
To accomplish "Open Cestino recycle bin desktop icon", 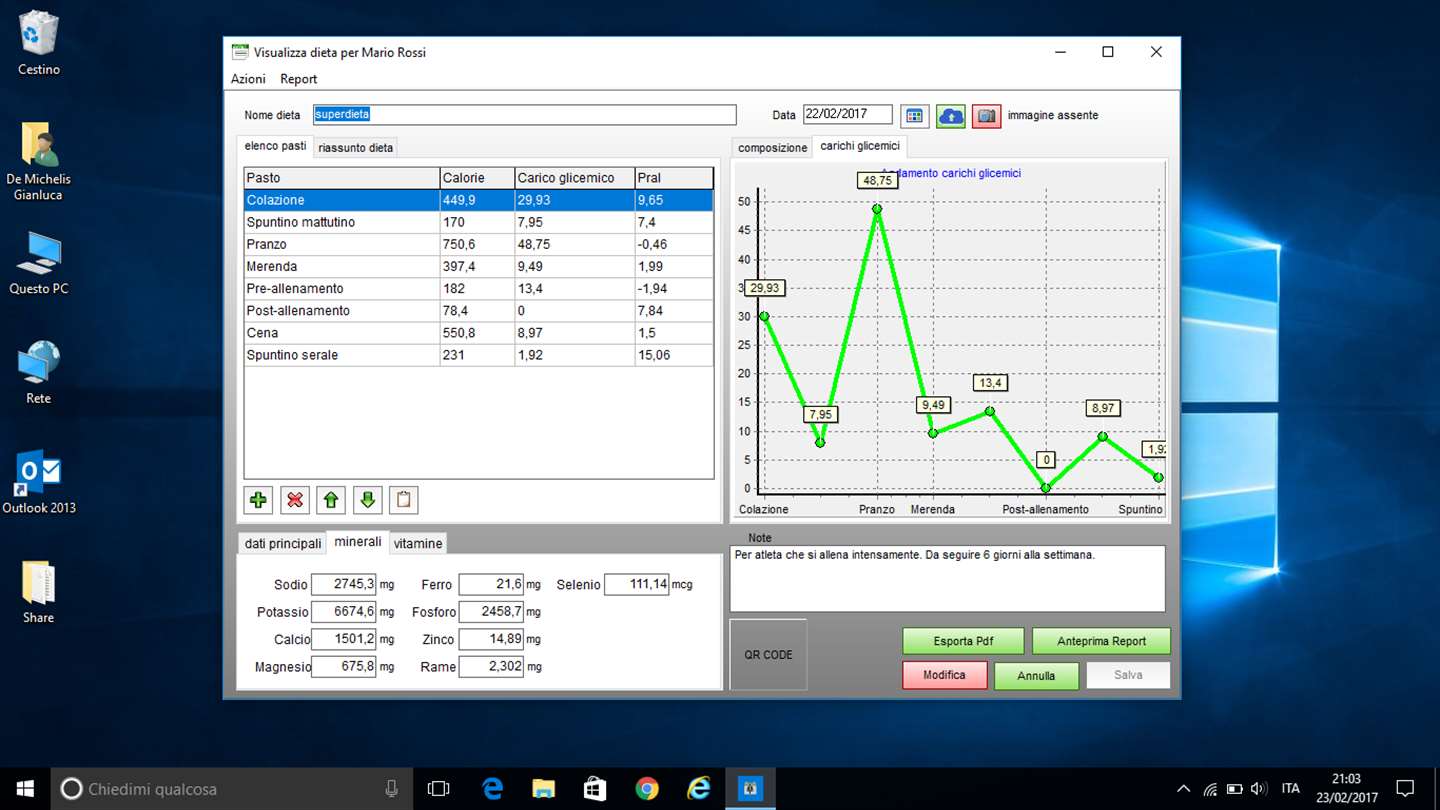I will (39, 44).
